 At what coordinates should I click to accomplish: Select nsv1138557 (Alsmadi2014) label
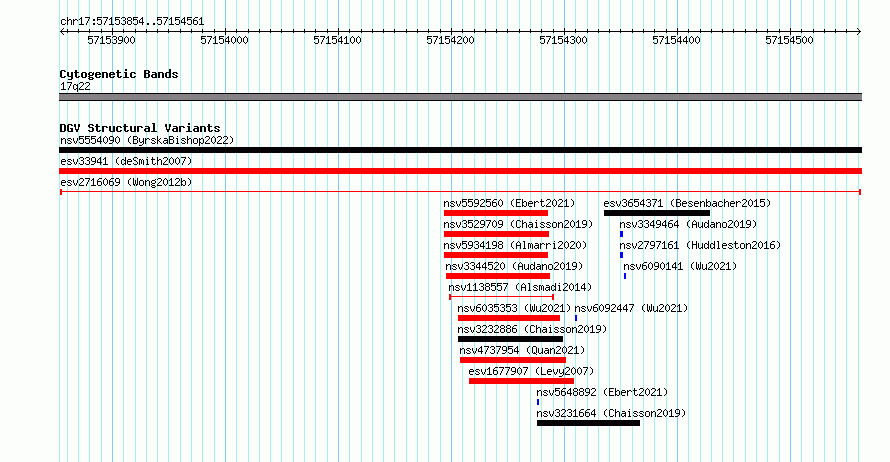coord(520,287)
